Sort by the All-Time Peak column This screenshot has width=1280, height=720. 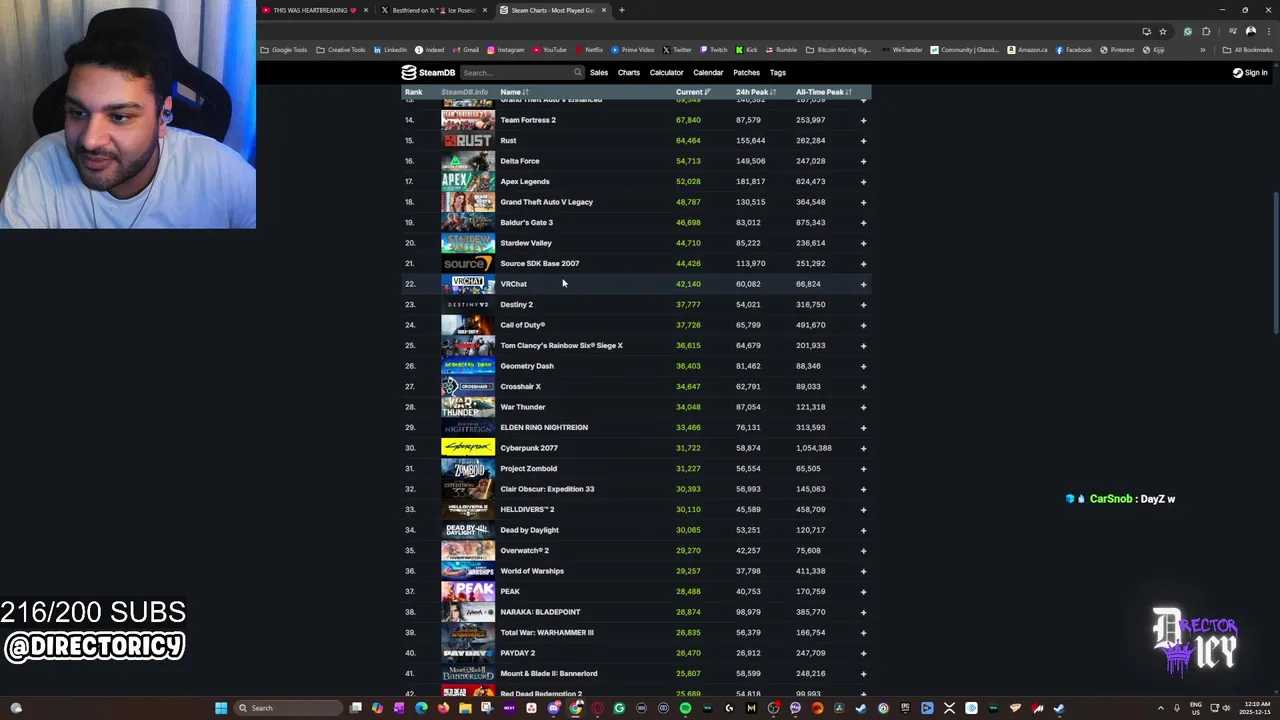(823, 92)
